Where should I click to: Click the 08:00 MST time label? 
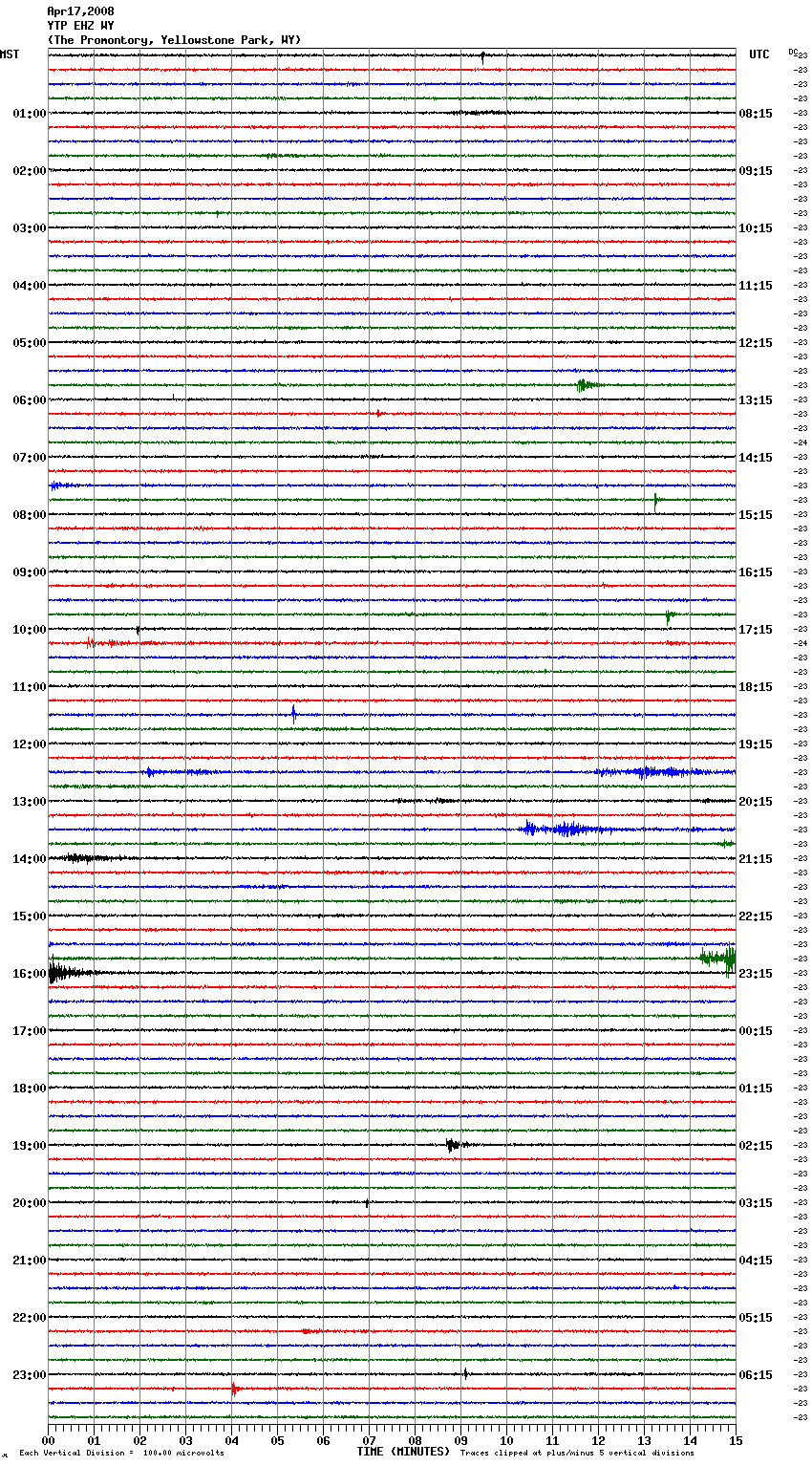pos(30,515)
